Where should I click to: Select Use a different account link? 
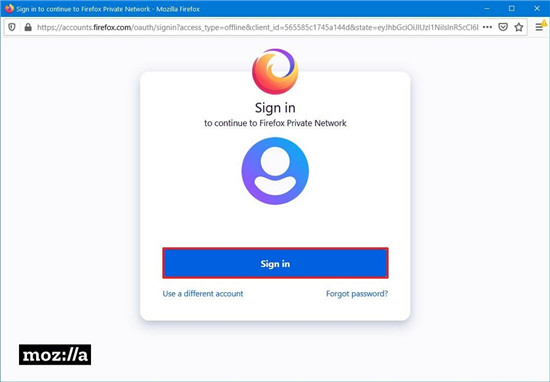pyautogui.click(x=203, y=294)
